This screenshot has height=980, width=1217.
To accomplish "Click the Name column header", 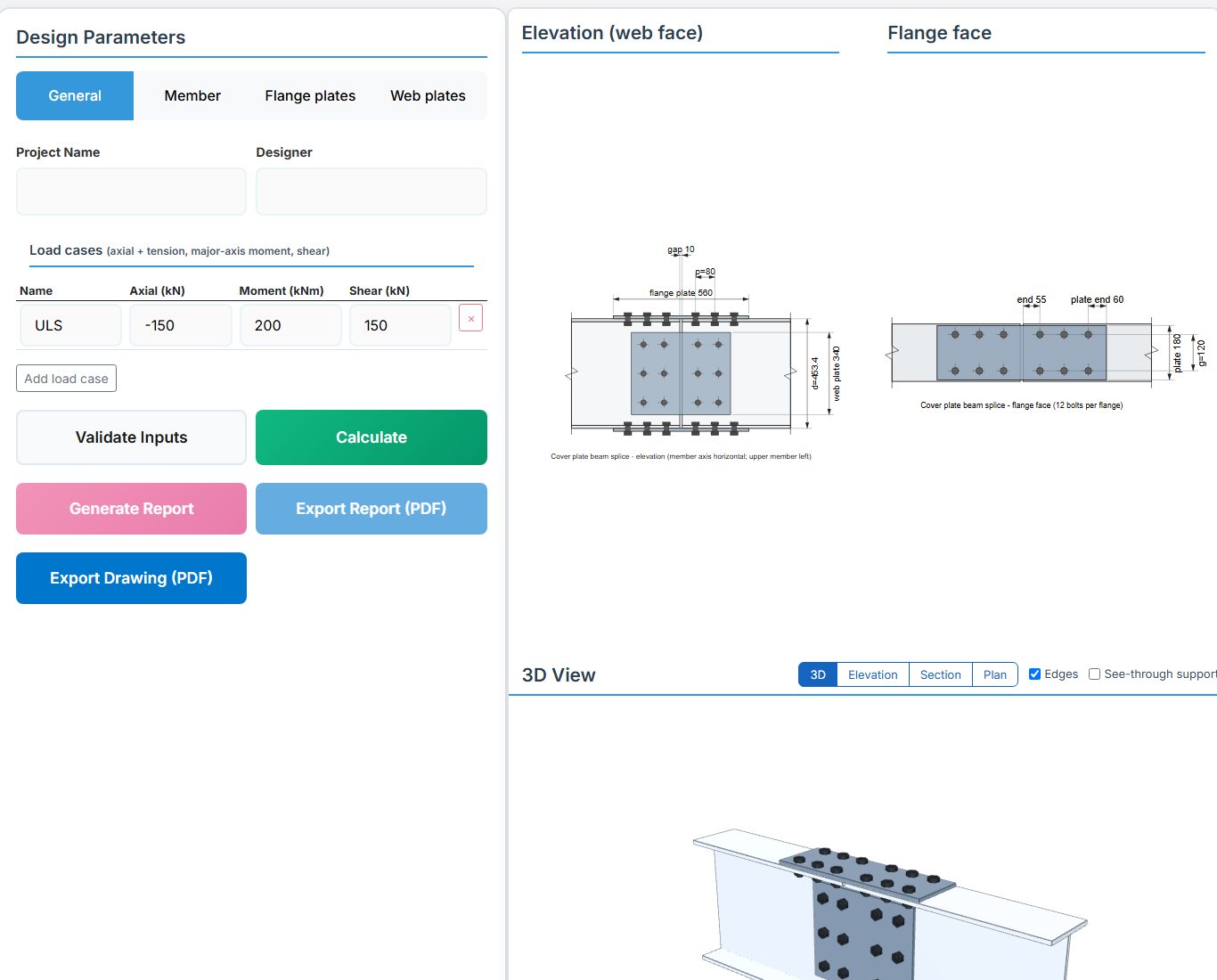I will (36, 290).
